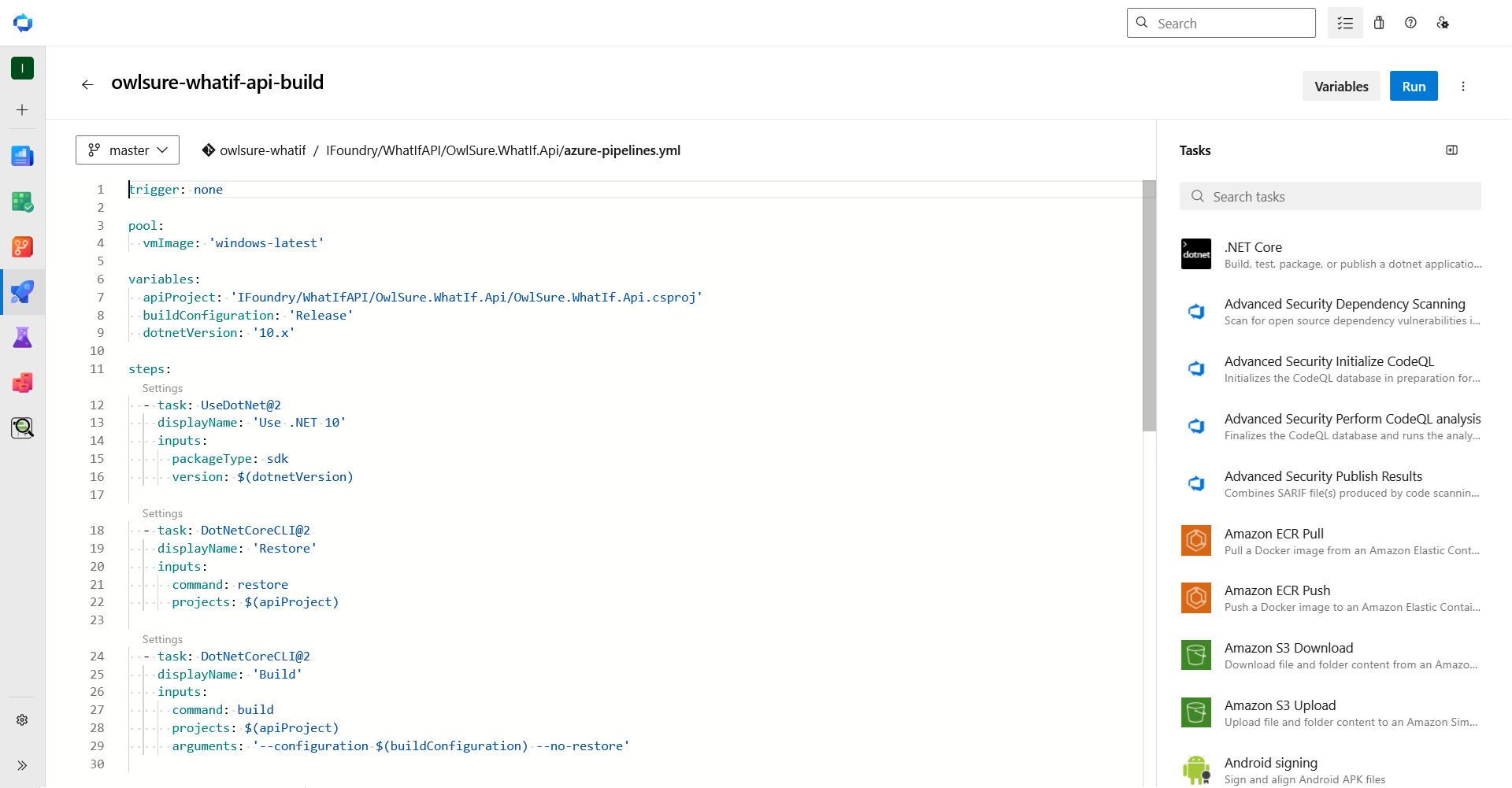Click the azure-pipelines.yml path text
1512x788 pixels.
click(x=621, y=150)
